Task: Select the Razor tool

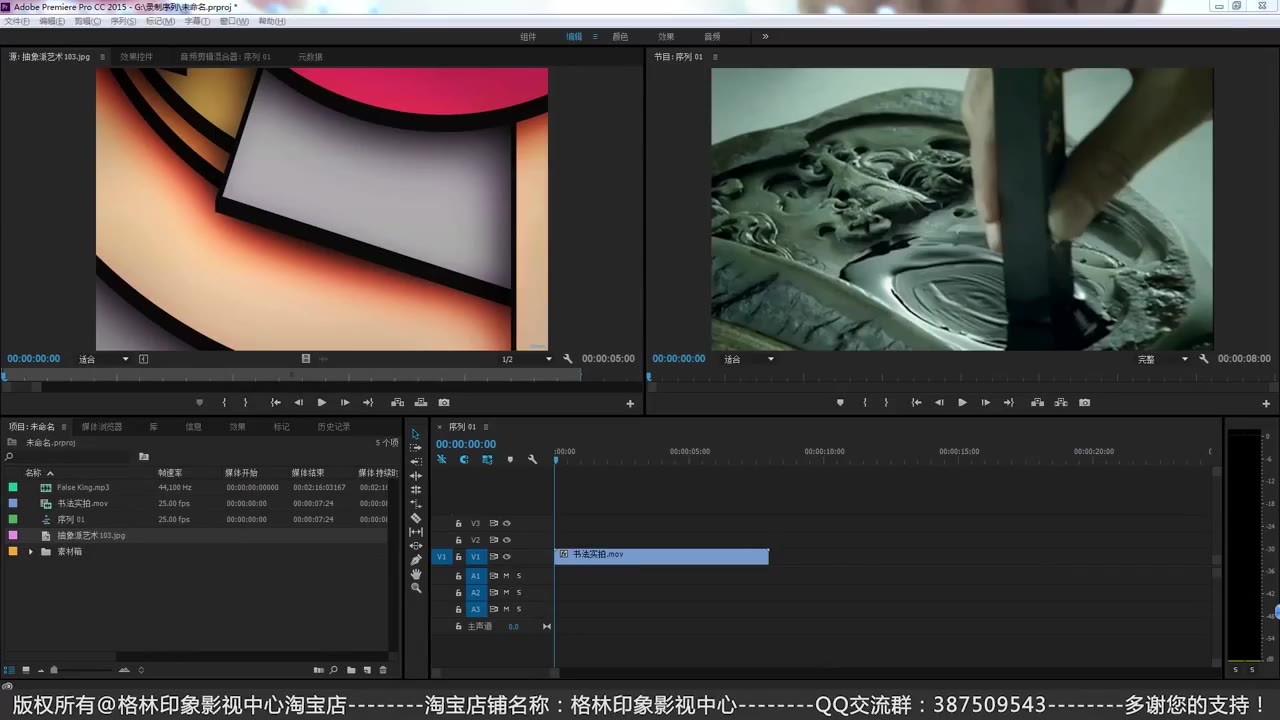Action: coord(416,518)
